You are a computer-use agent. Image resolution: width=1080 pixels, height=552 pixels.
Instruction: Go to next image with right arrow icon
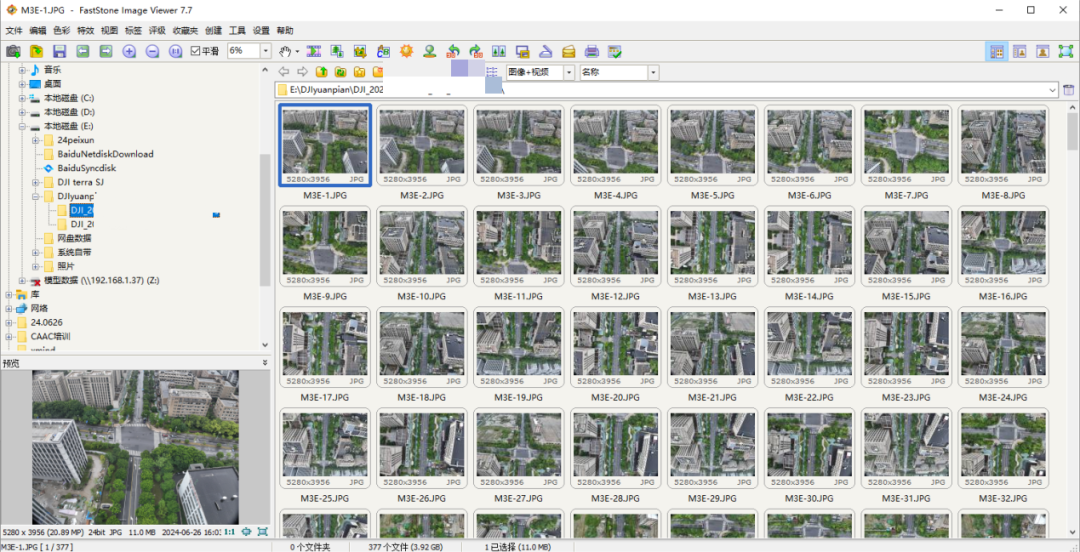[x=106, y=51]
